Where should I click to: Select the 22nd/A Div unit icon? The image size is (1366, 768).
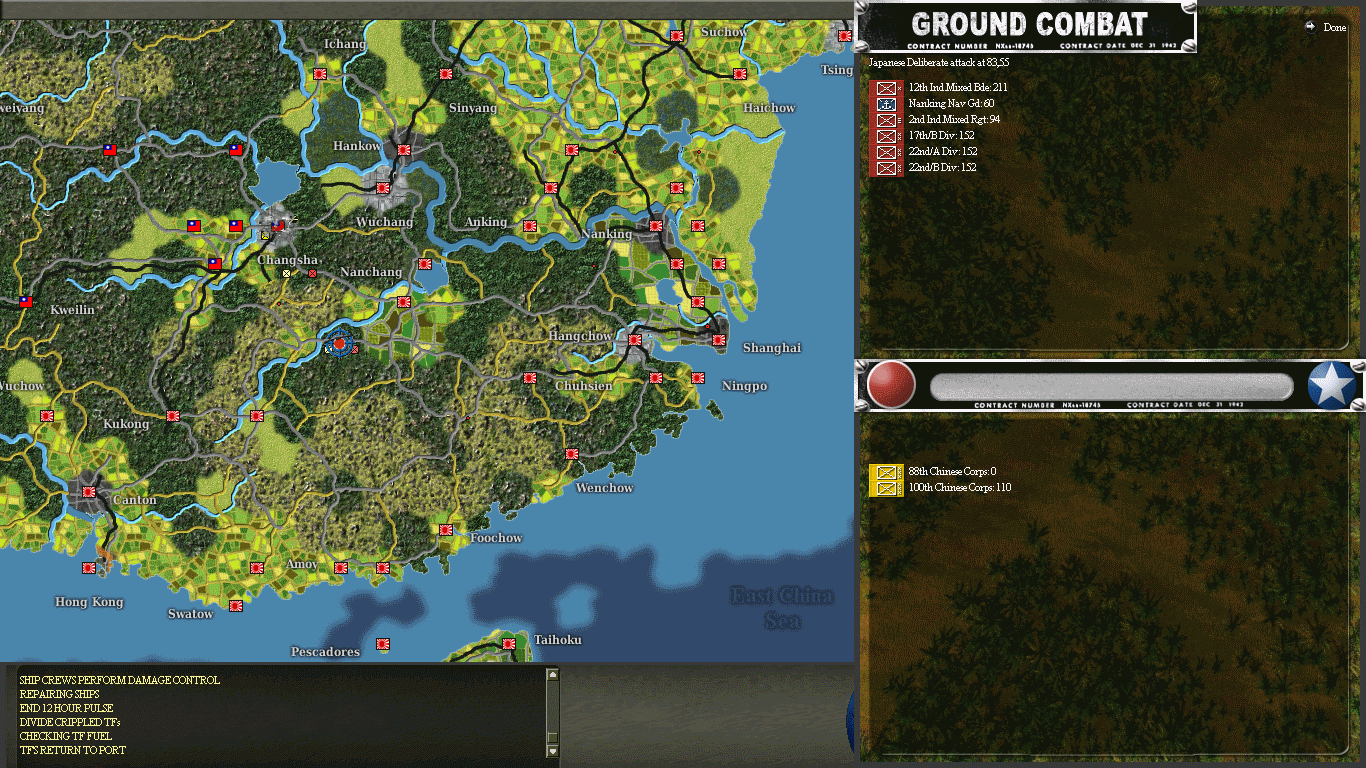[x=886, y=152]
